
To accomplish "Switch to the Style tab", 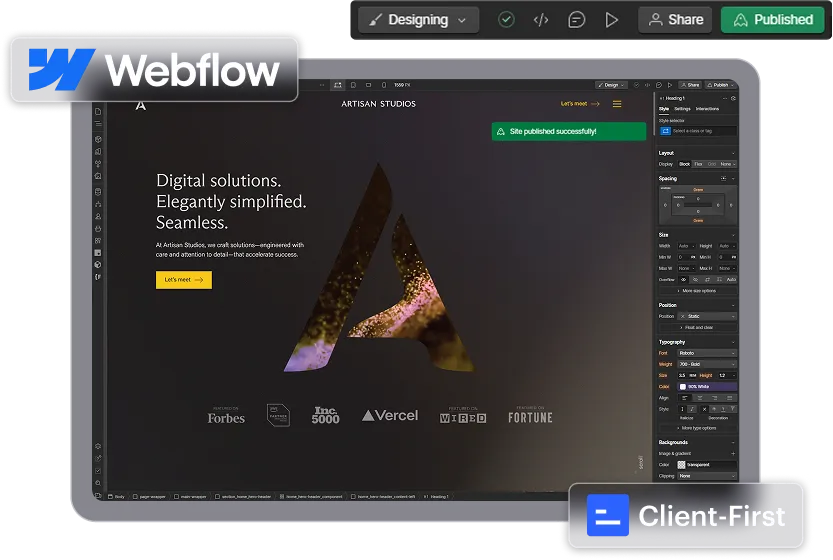I will [664, 109].
